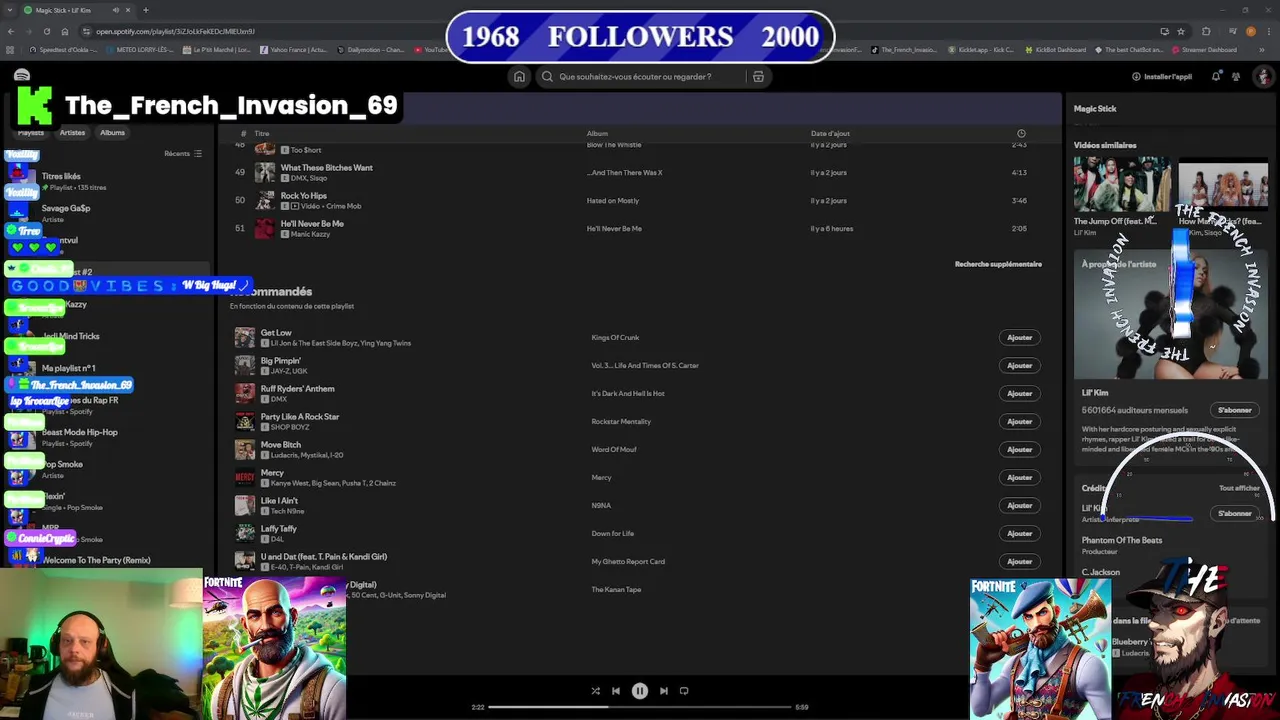Add Big Pimpin' with Ajouter button
This screenshot has width=1280, height=720.
point(1019,365)
